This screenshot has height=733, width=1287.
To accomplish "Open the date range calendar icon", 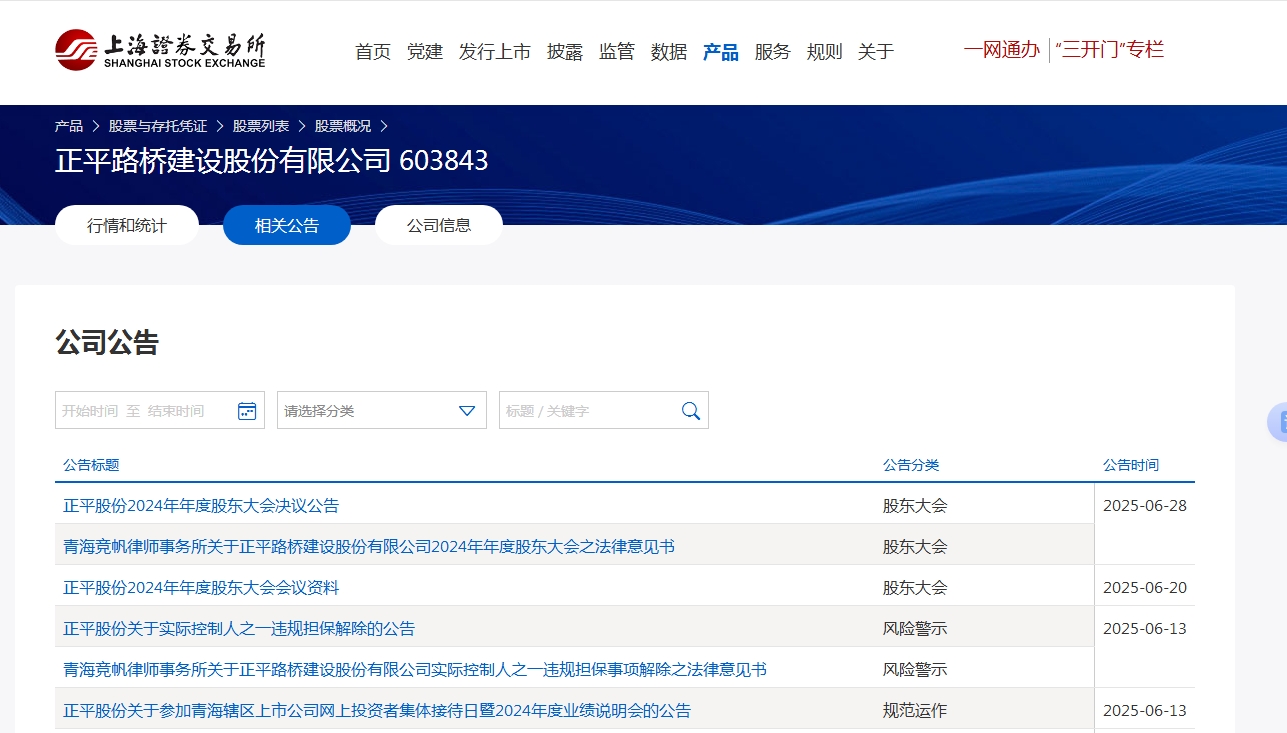I will tap(247, 411).
